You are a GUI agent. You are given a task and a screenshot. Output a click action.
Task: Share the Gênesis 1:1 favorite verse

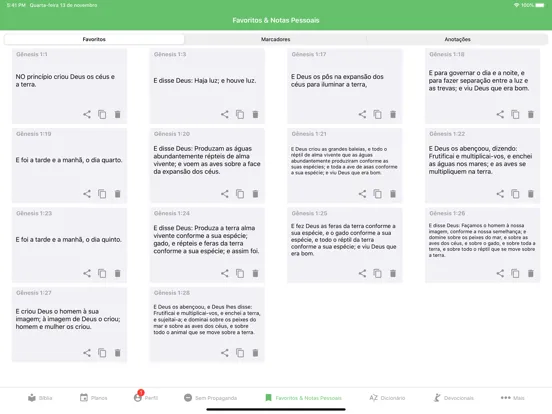click(x=87, y=114)
